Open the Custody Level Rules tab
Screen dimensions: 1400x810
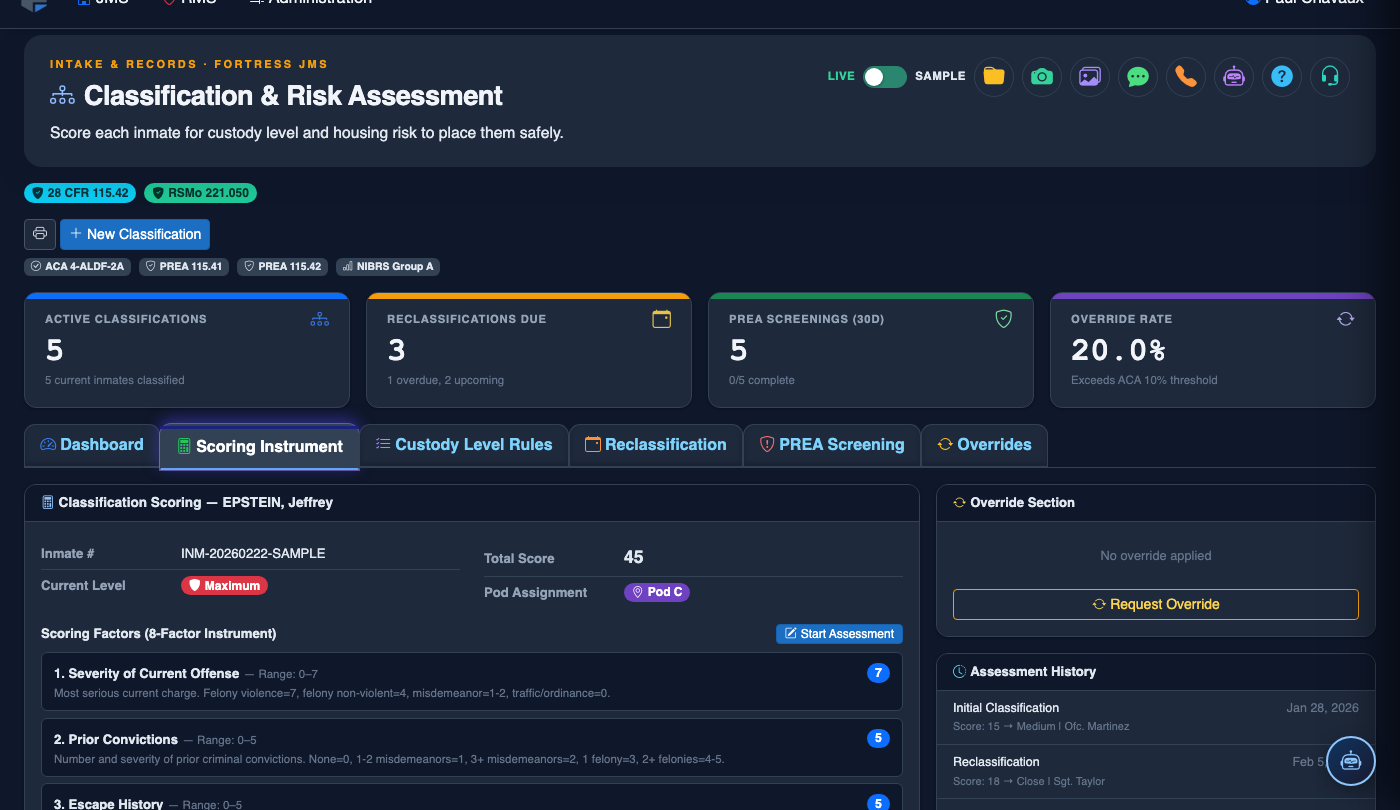tap(464, 445)
